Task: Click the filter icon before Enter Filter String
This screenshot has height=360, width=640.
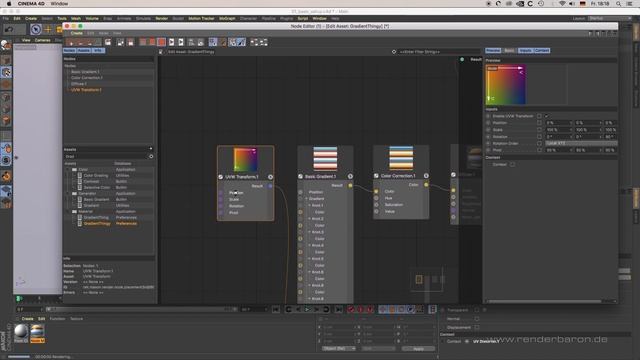Action: [x=394, y=52]
